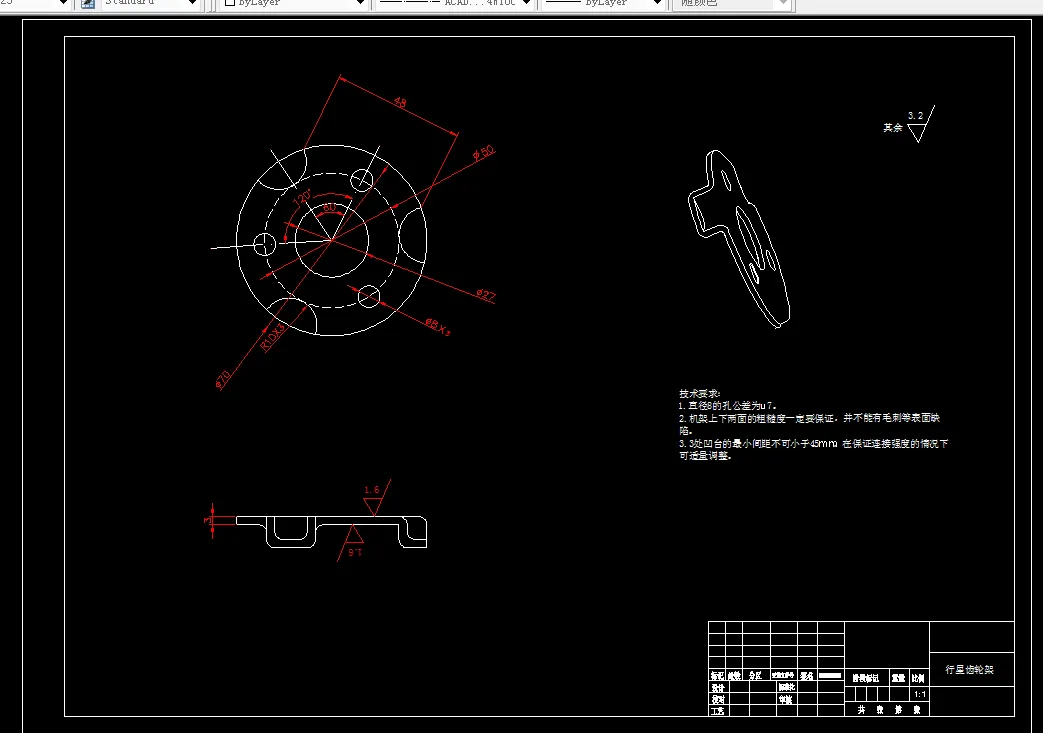Select the 比例 cell in title block
Image resolution: width=1043 pixels, height=733 pixels.
918,678
